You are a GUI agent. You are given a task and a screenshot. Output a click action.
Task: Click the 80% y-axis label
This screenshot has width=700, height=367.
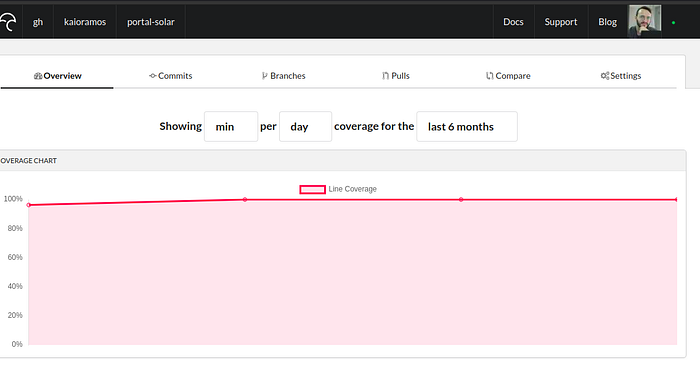(x=15, y=228)
